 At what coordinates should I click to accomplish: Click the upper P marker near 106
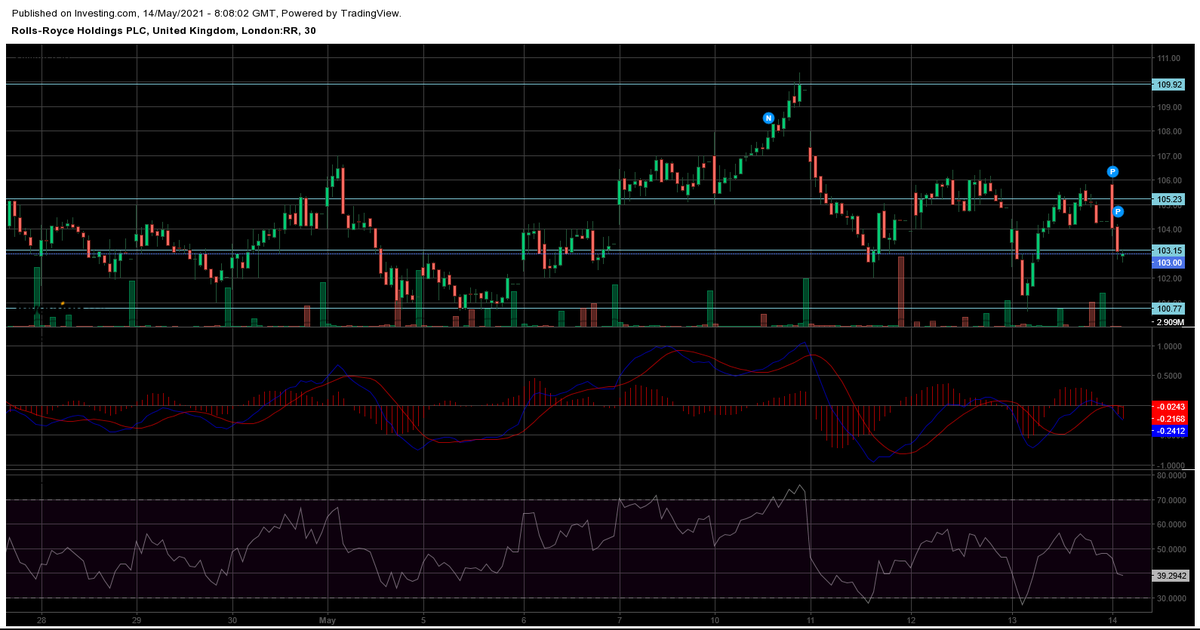click(1112, 172)
